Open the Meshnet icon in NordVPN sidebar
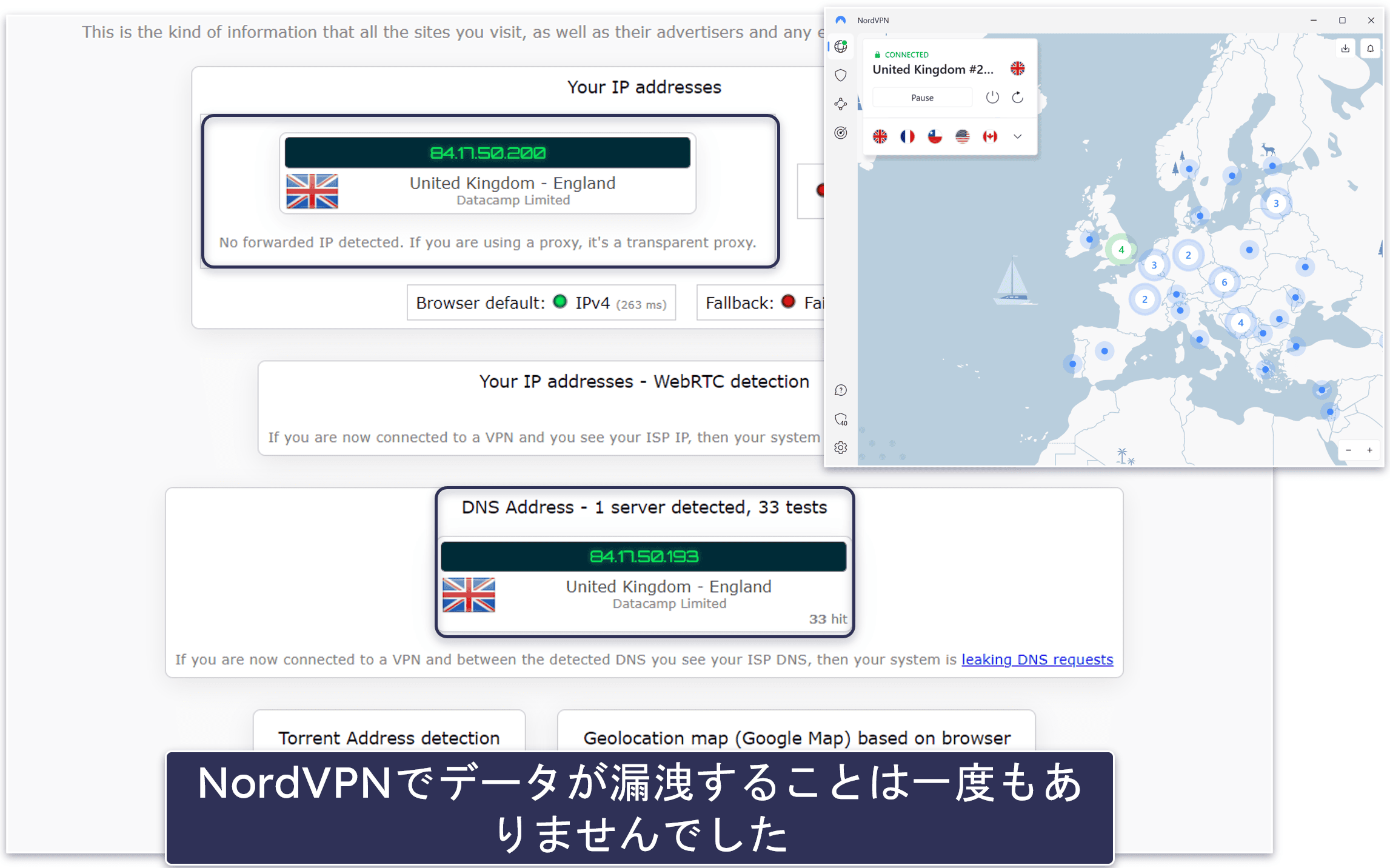This screenshot has height=868, width=1390. tap(841, 104)
